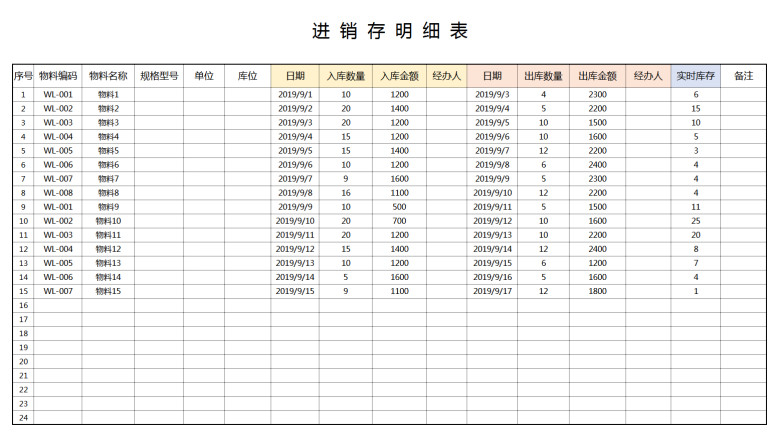
Task: Click WL-001 code in the 物料9 row
Action: coord(58,207)
